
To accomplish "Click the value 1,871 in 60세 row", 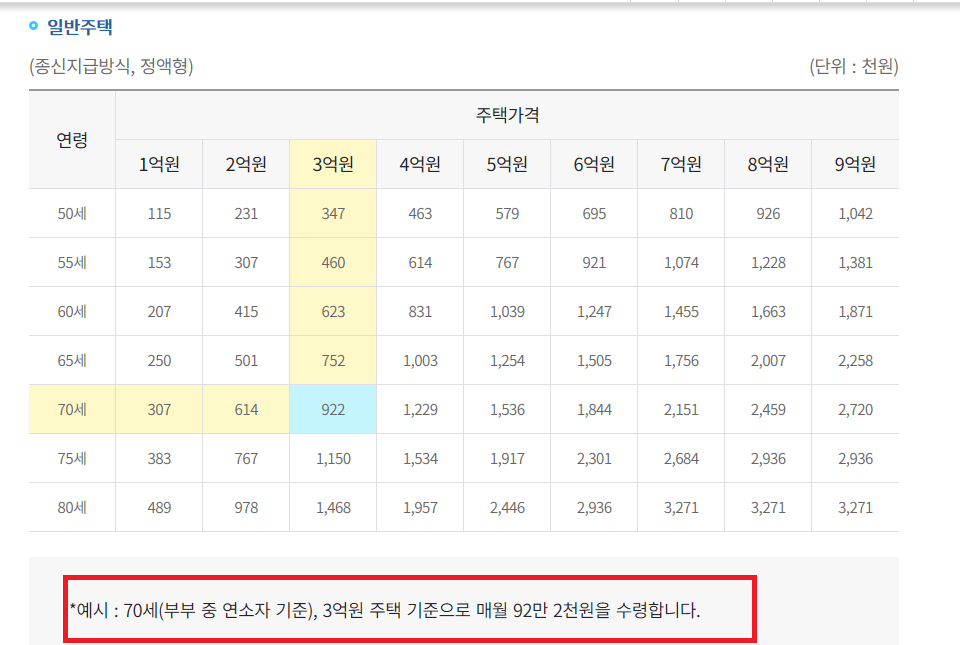I will [x=855, y=311].
